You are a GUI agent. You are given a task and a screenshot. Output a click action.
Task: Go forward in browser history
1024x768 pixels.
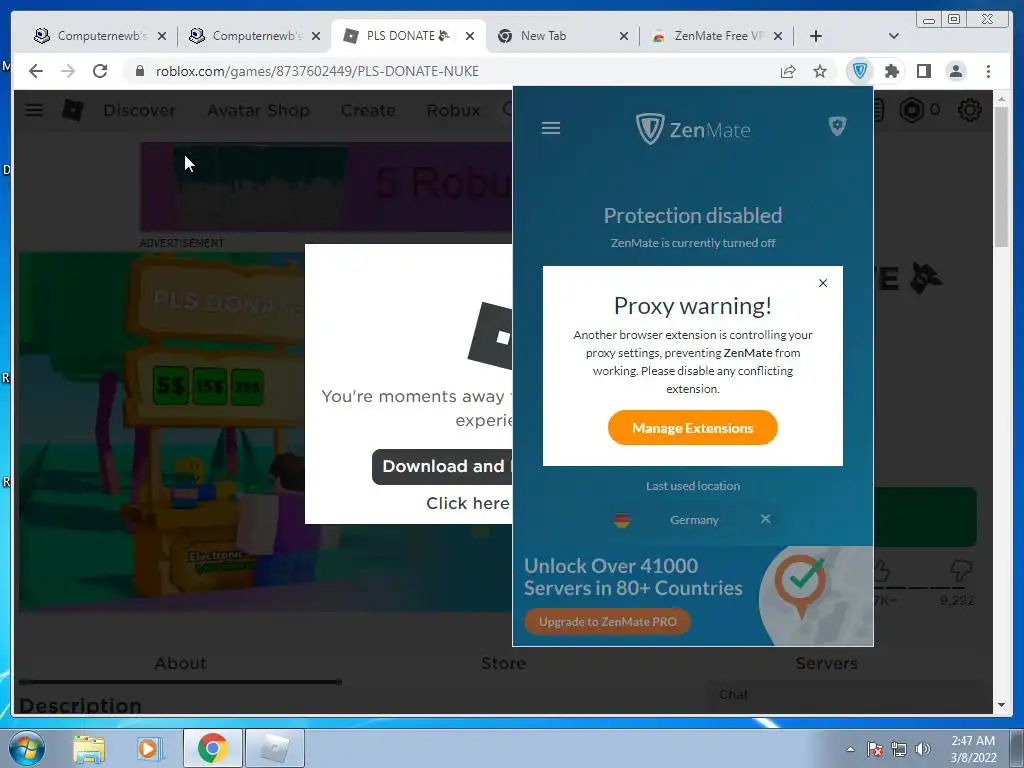(68, 71)
